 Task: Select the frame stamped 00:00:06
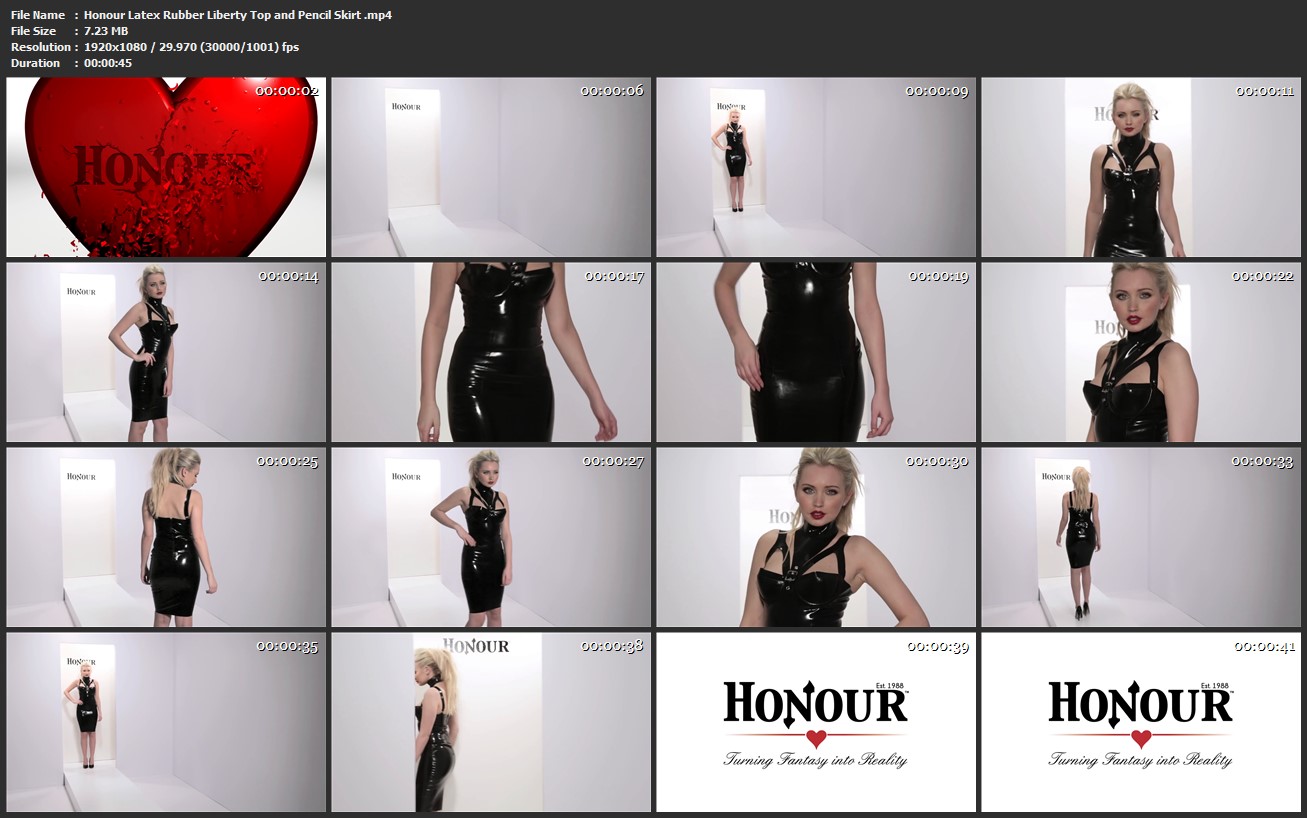pos(491,167)
